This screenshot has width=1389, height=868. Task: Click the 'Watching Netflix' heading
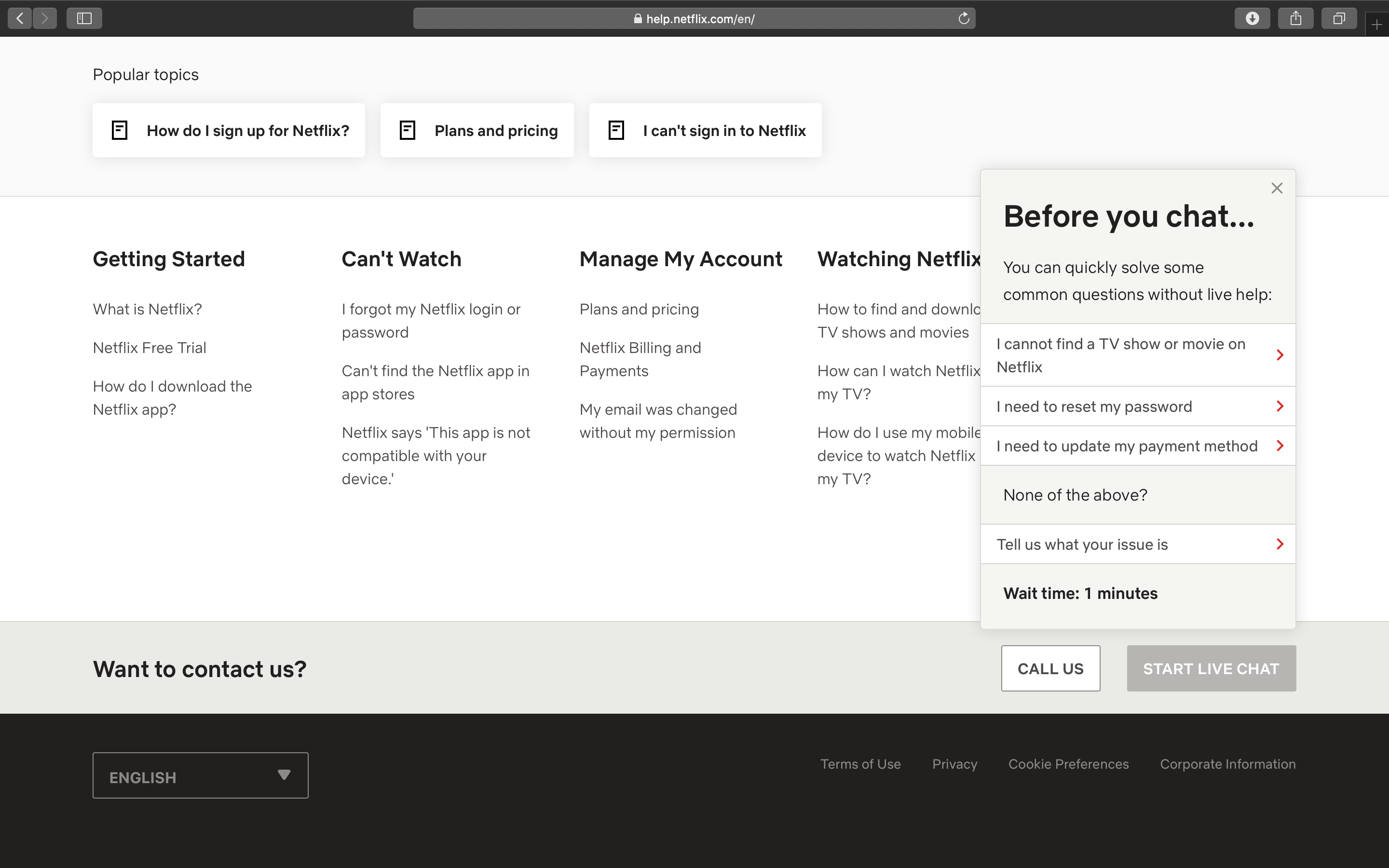pyautogui.click(x=899, y=259)
